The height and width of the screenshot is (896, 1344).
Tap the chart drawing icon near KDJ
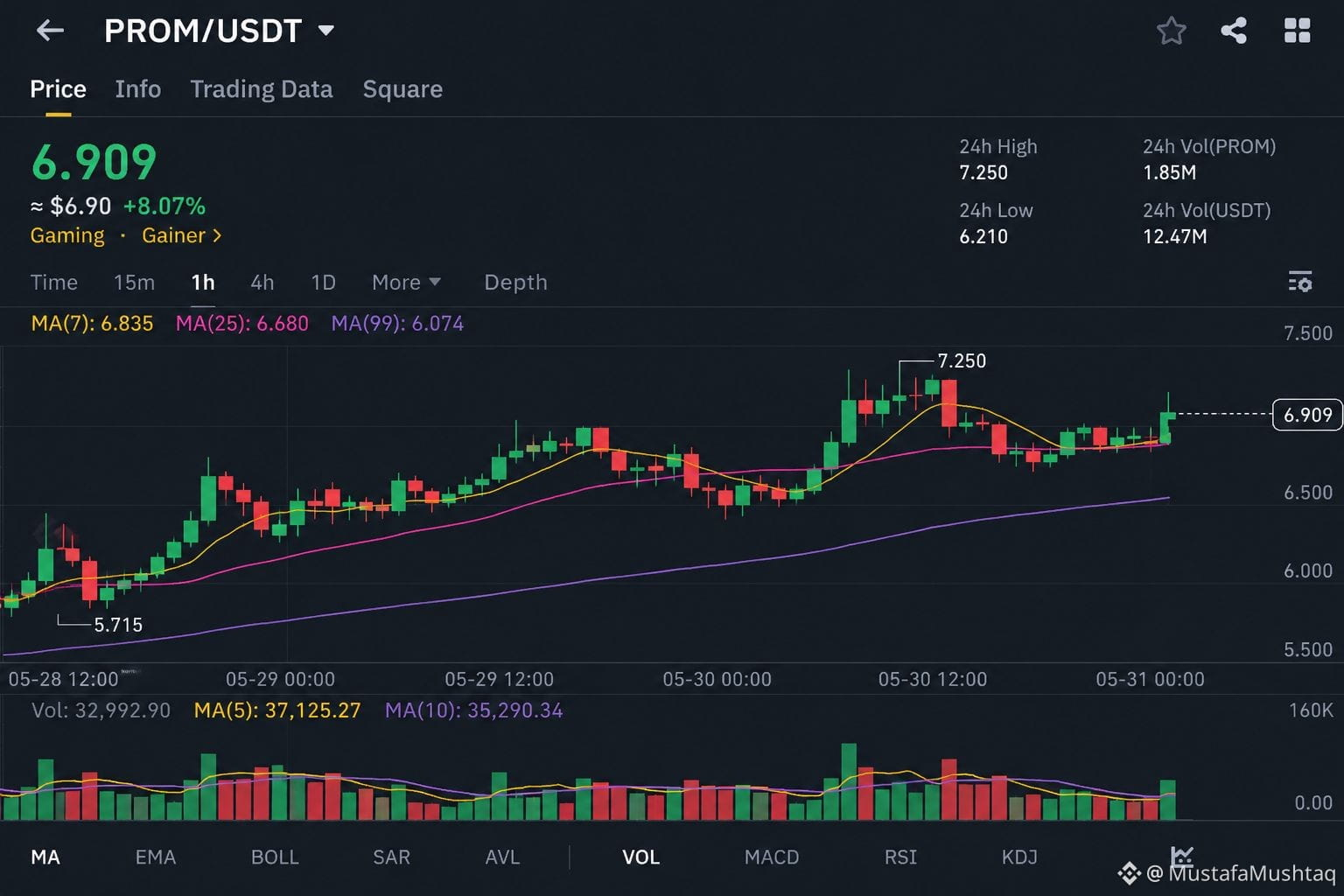click(1182, 855)
